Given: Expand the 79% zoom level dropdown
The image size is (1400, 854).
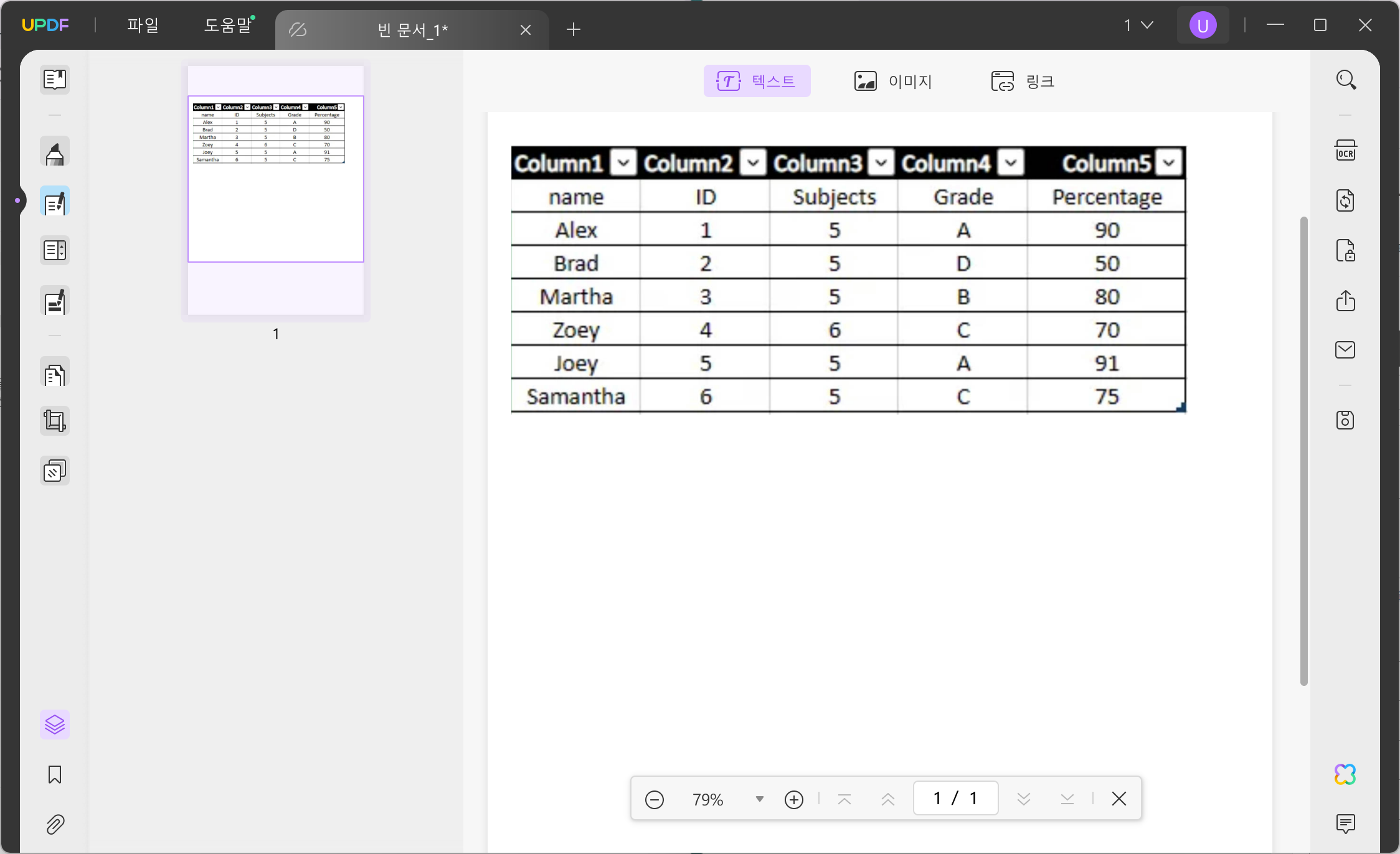Looking at the screenshot, I should point(759,799).
